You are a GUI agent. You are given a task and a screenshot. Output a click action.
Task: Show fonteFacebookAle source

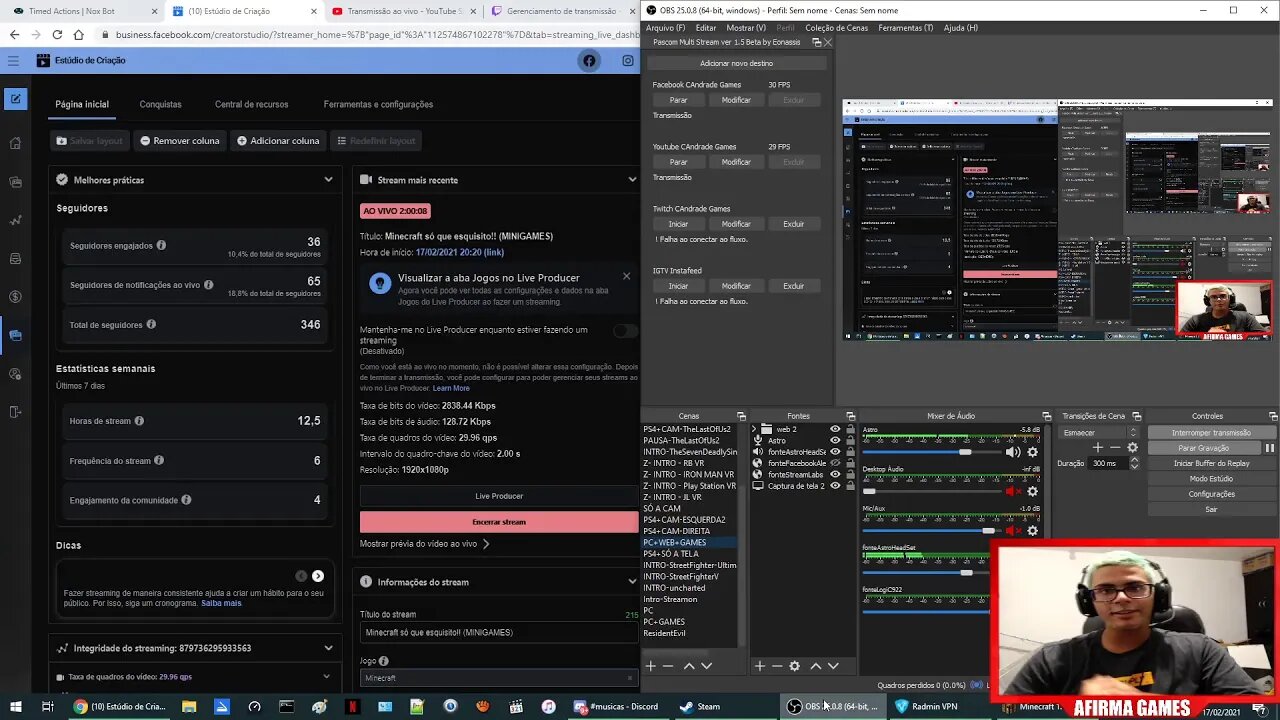(835, 463)
